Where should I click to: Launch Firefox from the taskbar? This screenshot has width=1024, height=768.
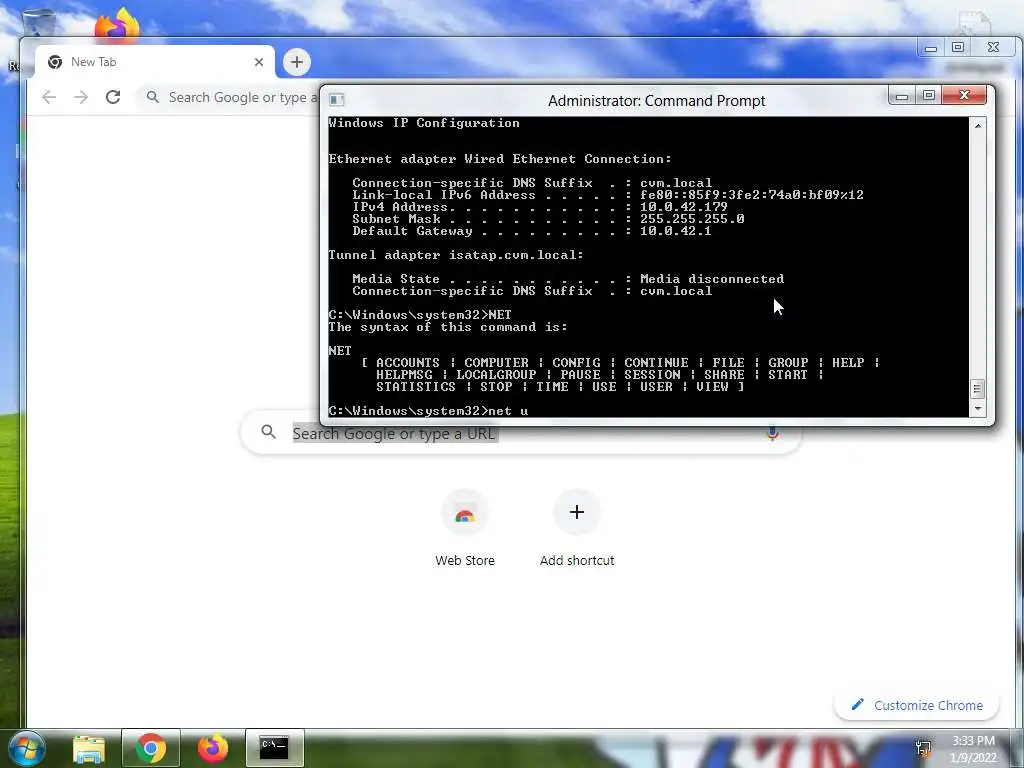(213, 748)
